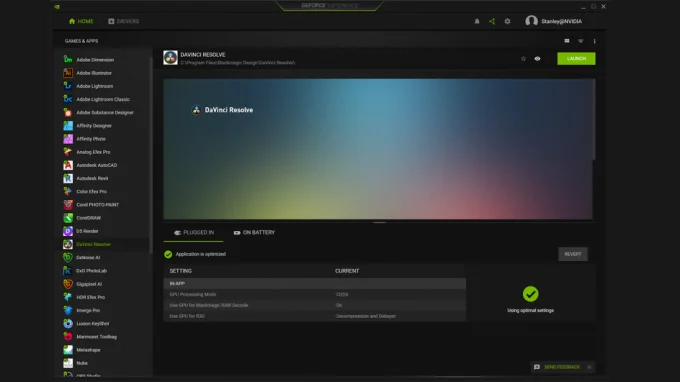Click the Use GPU for R3D row
The height and width of the screenshot is (382, 680).
click(x=314, y=316)
